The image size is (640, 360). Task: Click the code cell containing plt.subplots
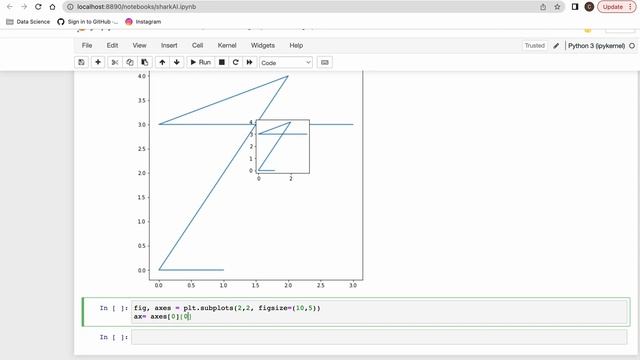pos(379,312)
